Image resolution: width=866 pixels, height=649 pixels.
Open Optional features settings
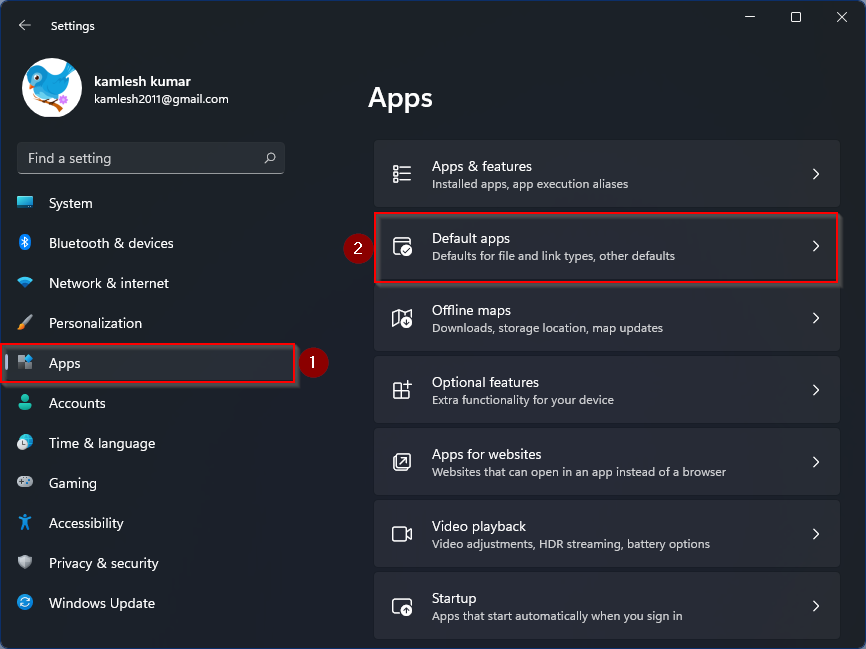tap(606, 390)
